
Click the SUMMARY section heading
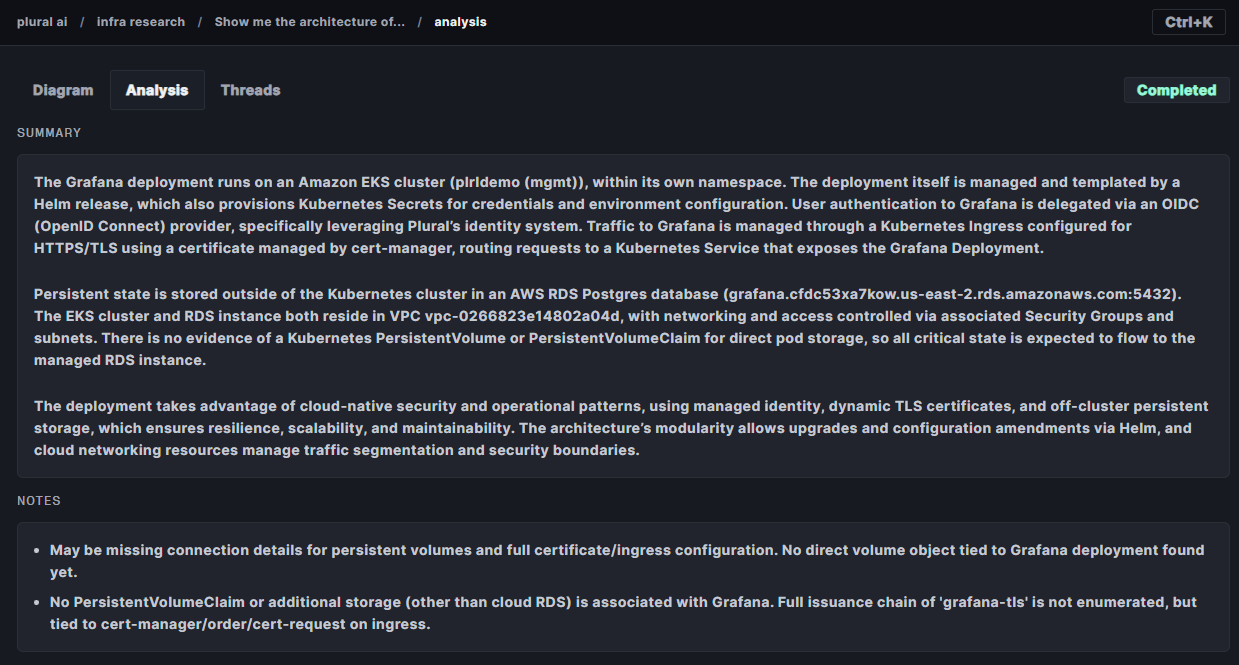pyautogui.click(x=49, y=133)
